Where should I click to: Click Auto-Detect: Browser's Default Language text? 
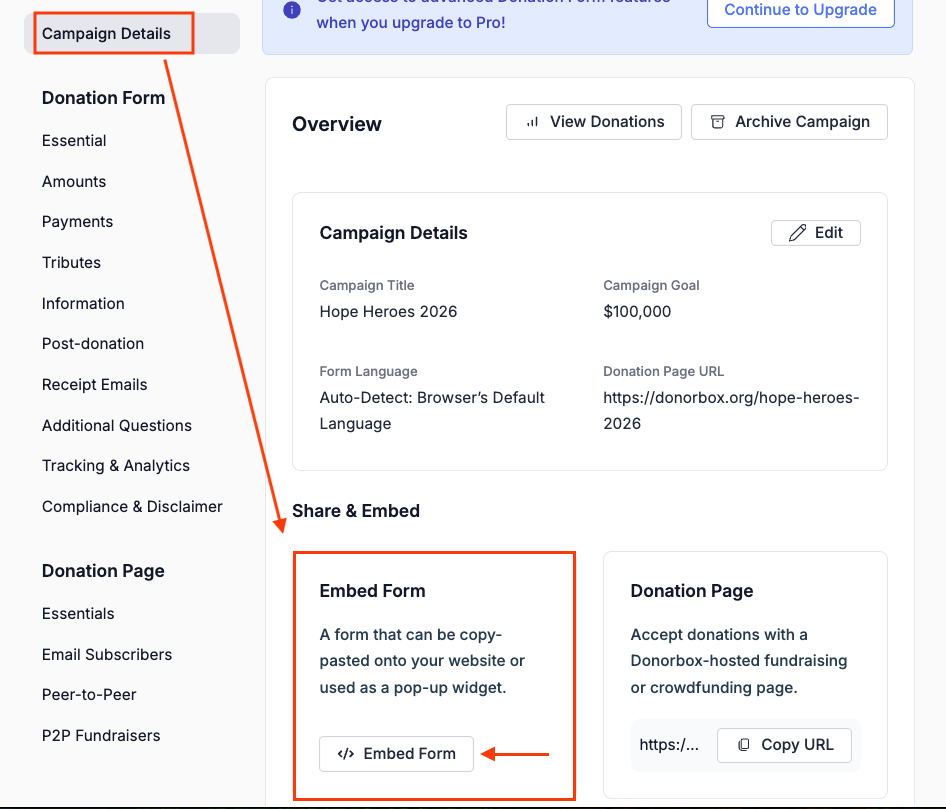[x=432, y=411]
